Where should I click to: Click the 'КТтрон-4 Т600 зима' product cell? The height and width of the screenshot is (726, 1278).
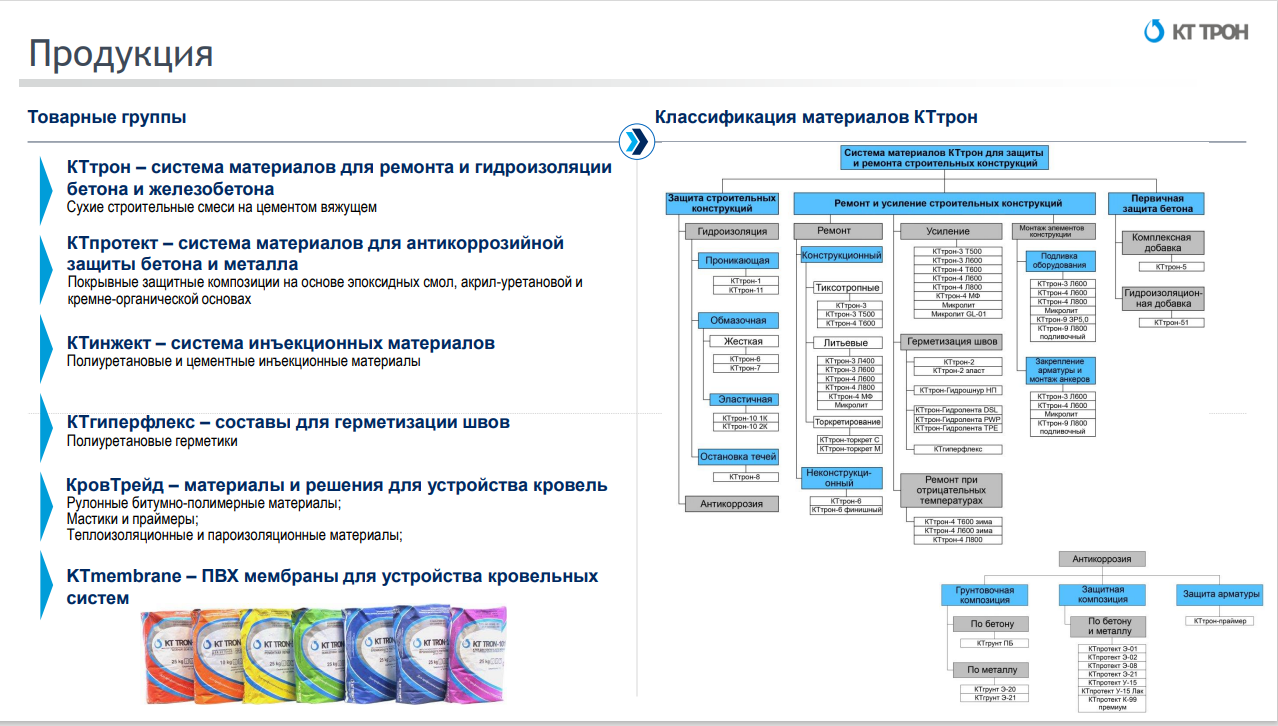tap(959, 522)
